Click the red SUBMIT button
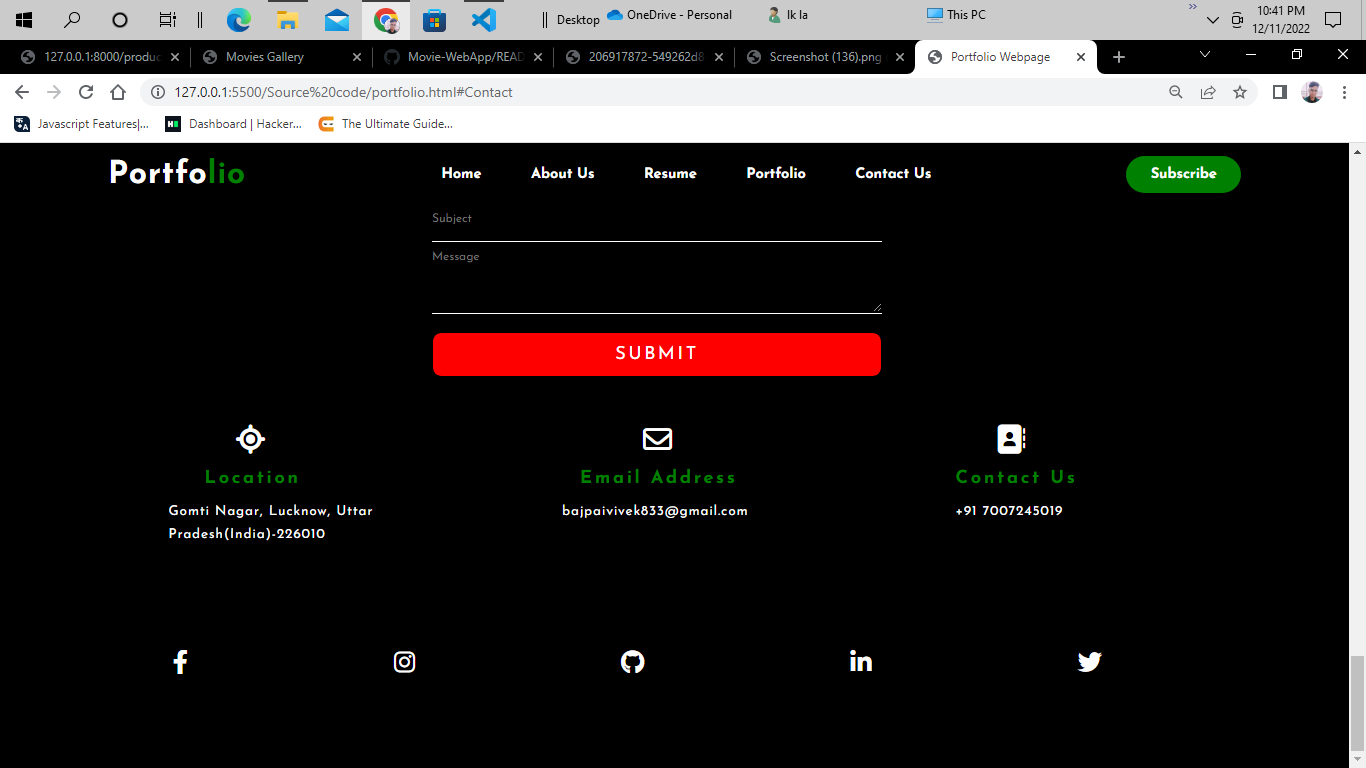Viewport: 1366px width, 768px height. (657, 354)
